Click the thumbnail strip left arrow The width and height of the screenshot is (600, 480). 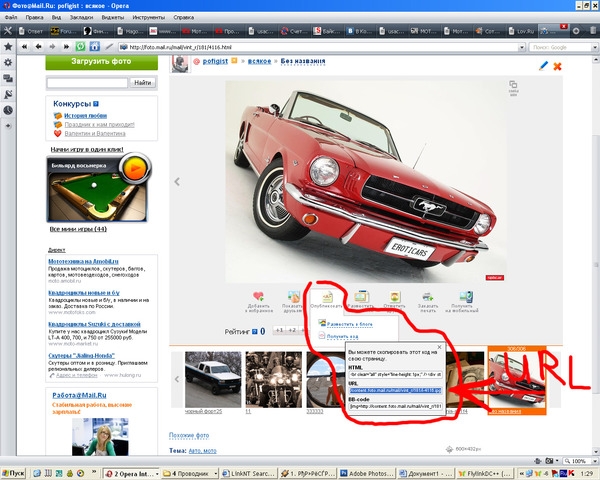(177, 379)
